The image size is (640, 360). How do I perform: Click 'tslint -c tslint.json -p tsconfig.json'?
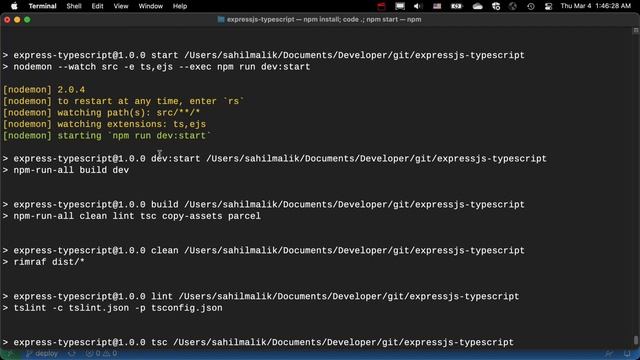point(113,308)
